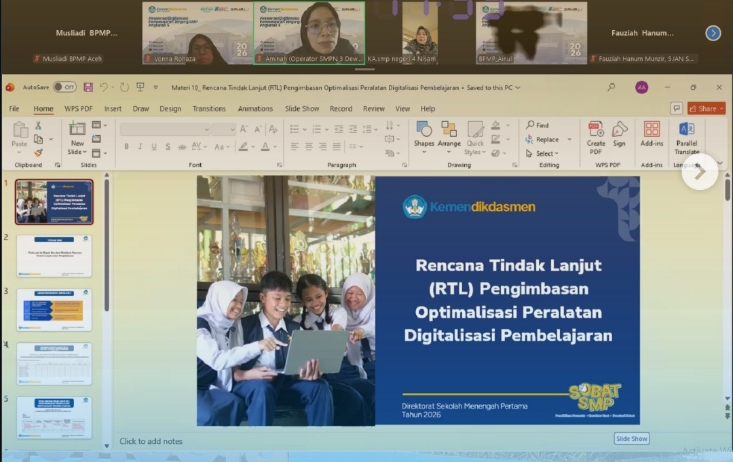Open font color dropdown arrow
This screenshot has width=733, height=462.
[x=275, y=147]
